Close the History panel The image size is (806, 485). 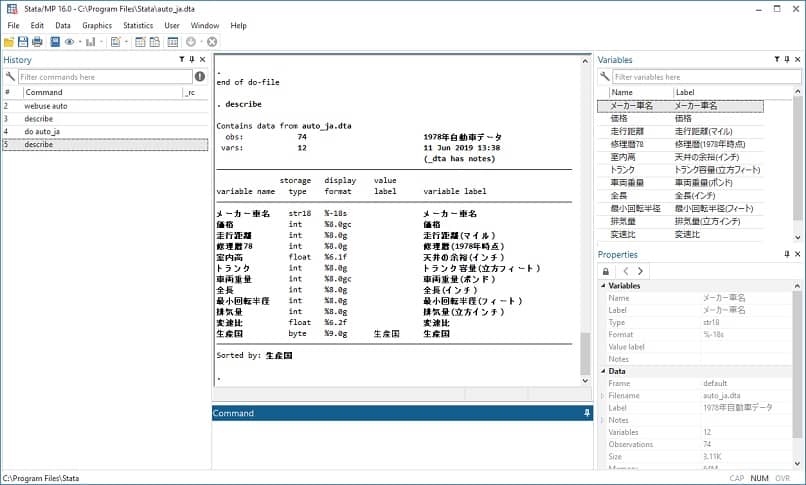(203, 60)
